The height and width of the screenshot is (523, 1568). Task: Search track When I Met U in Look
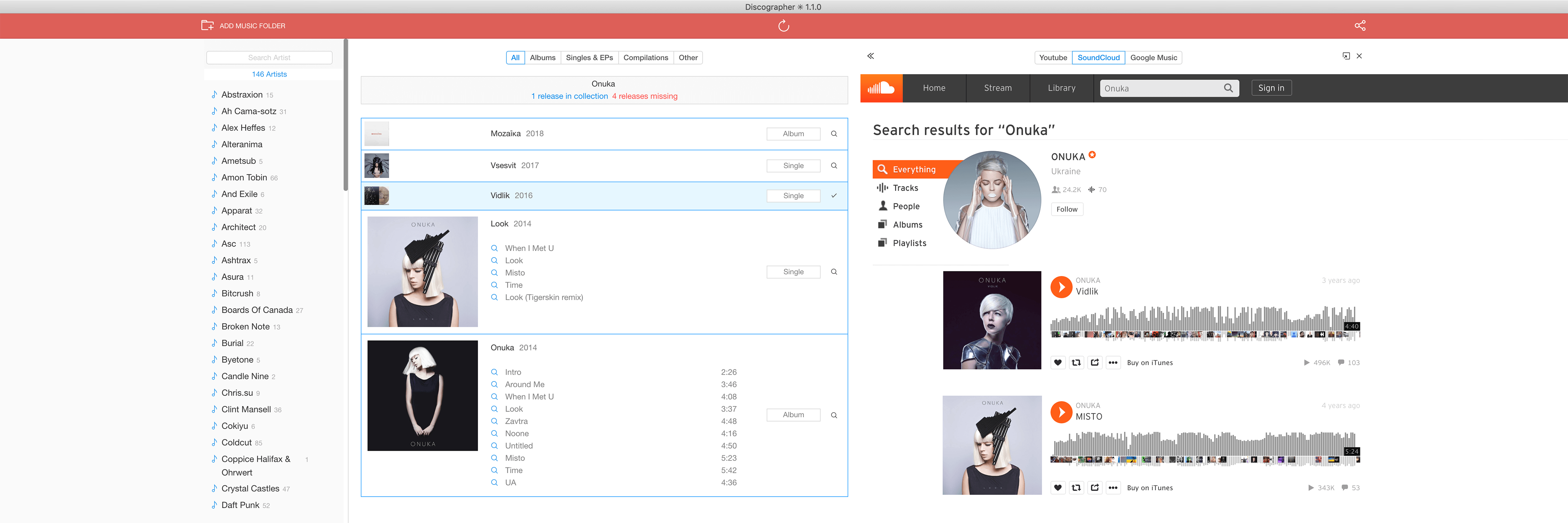tap(494, 248)
